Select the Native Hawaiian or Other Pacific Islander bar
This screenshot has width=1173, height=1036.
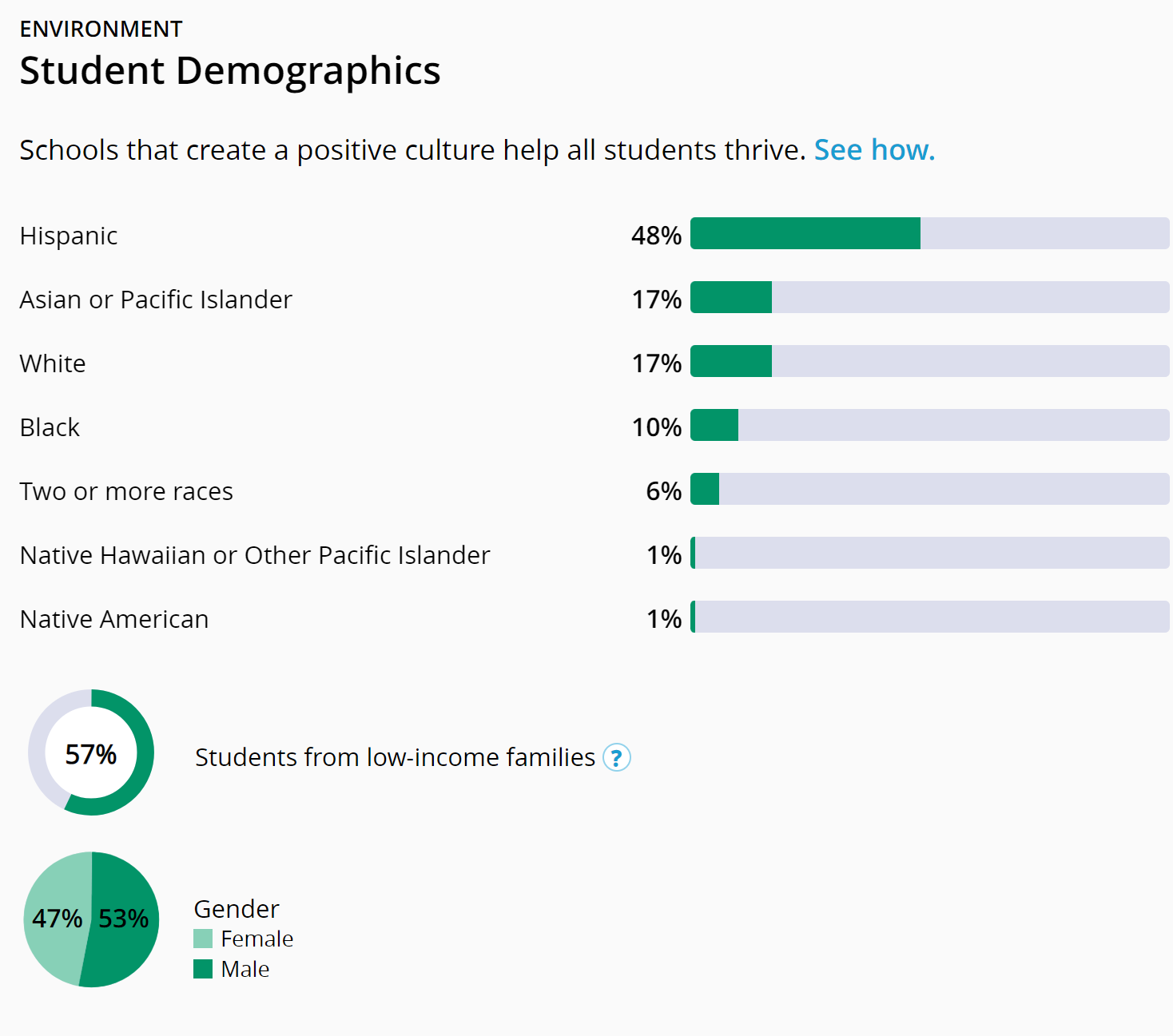[x=929, y=553]
